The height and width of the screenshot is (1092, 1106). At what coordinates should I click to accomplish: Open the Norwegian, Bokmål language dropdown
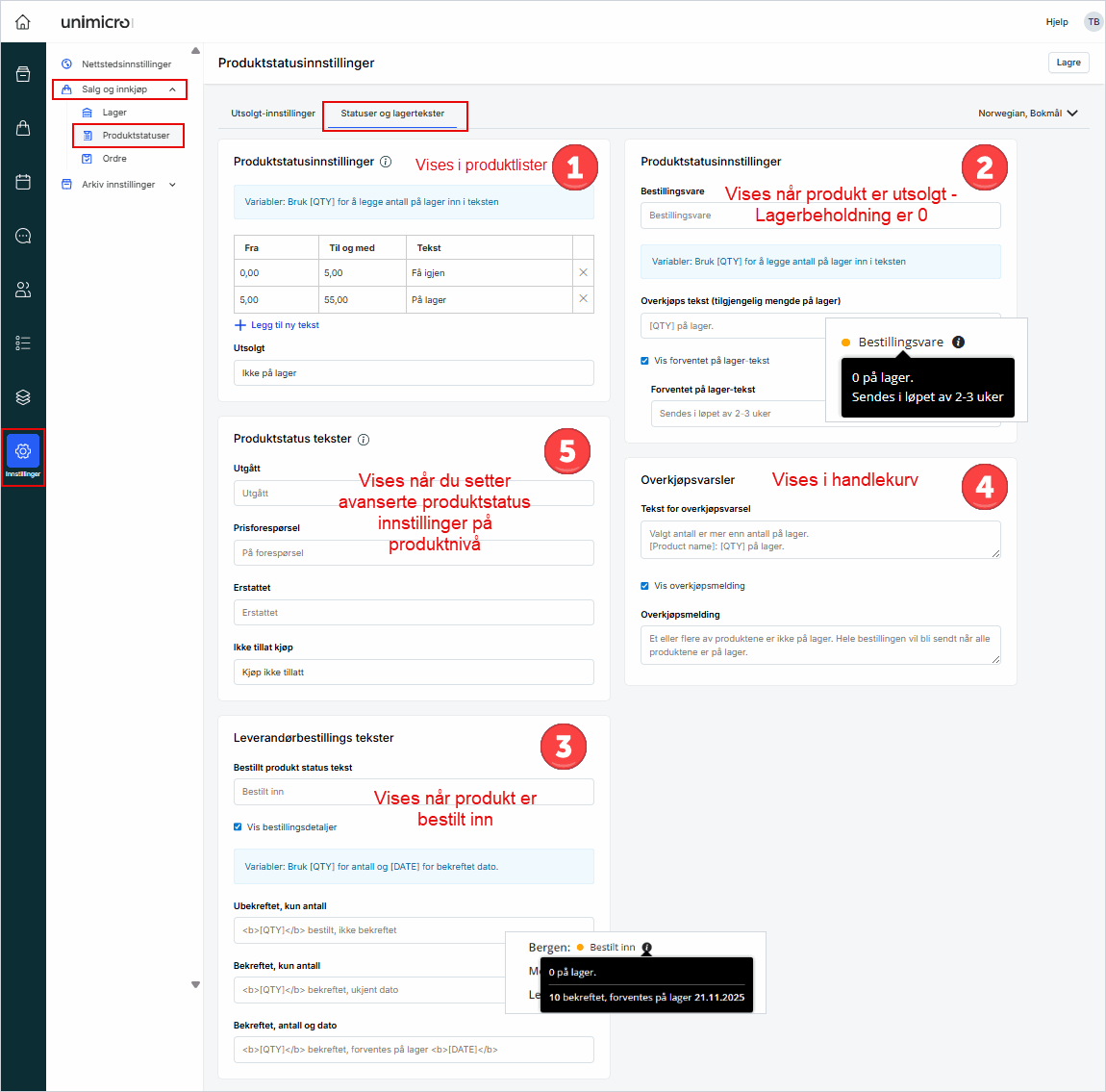[1027, 113]
